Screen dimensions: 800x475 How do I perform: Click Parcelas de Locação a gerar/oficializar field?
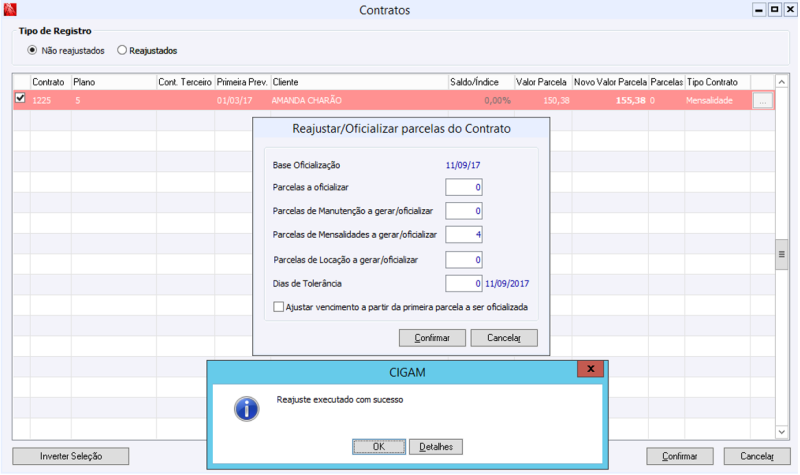point(463,260)
